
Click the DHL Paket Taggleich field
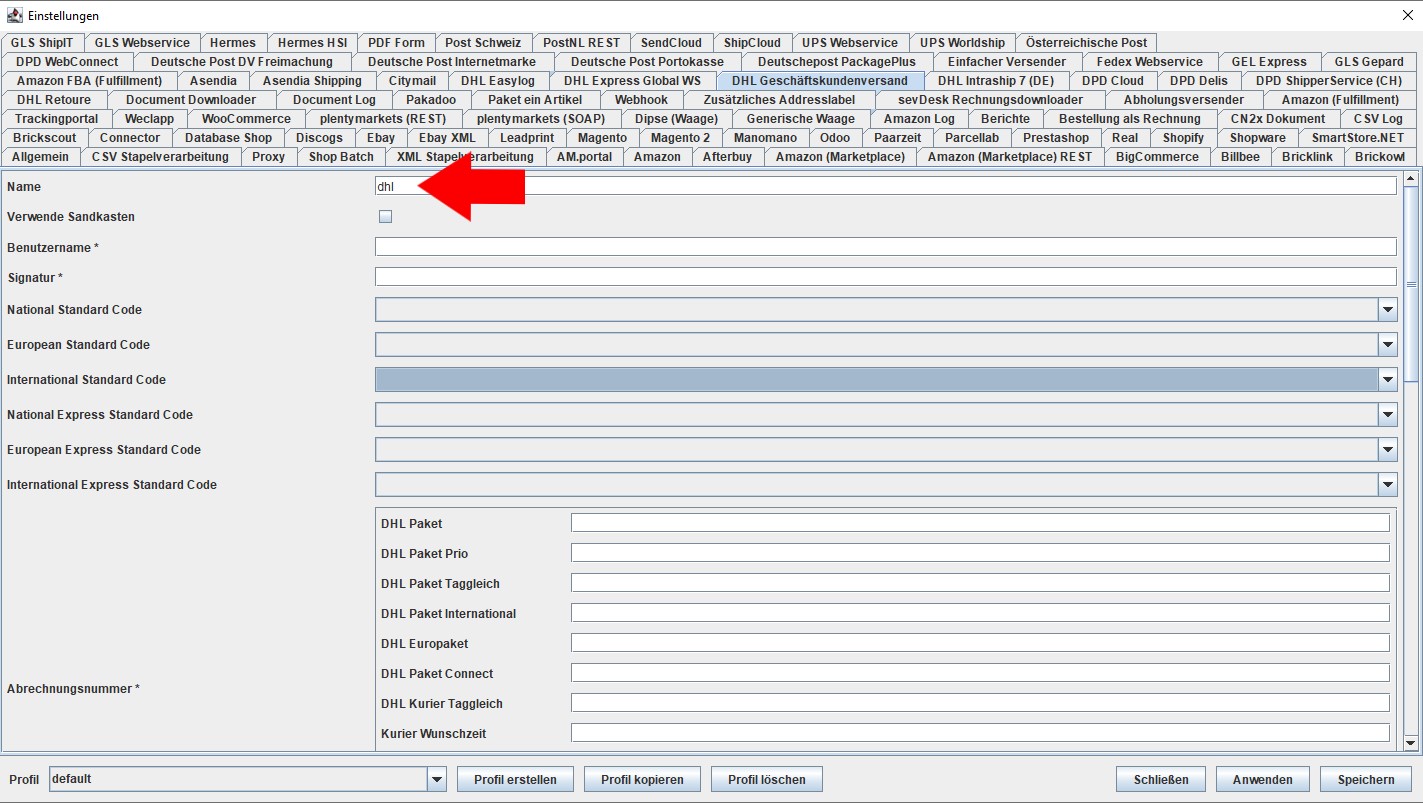point(980,583)
